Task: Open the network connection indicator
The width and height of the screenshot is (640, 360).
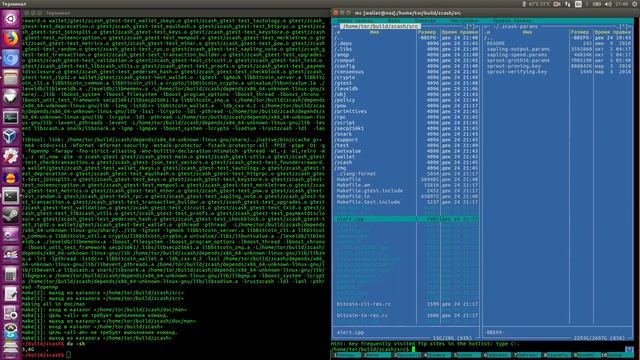Action: 567,4
